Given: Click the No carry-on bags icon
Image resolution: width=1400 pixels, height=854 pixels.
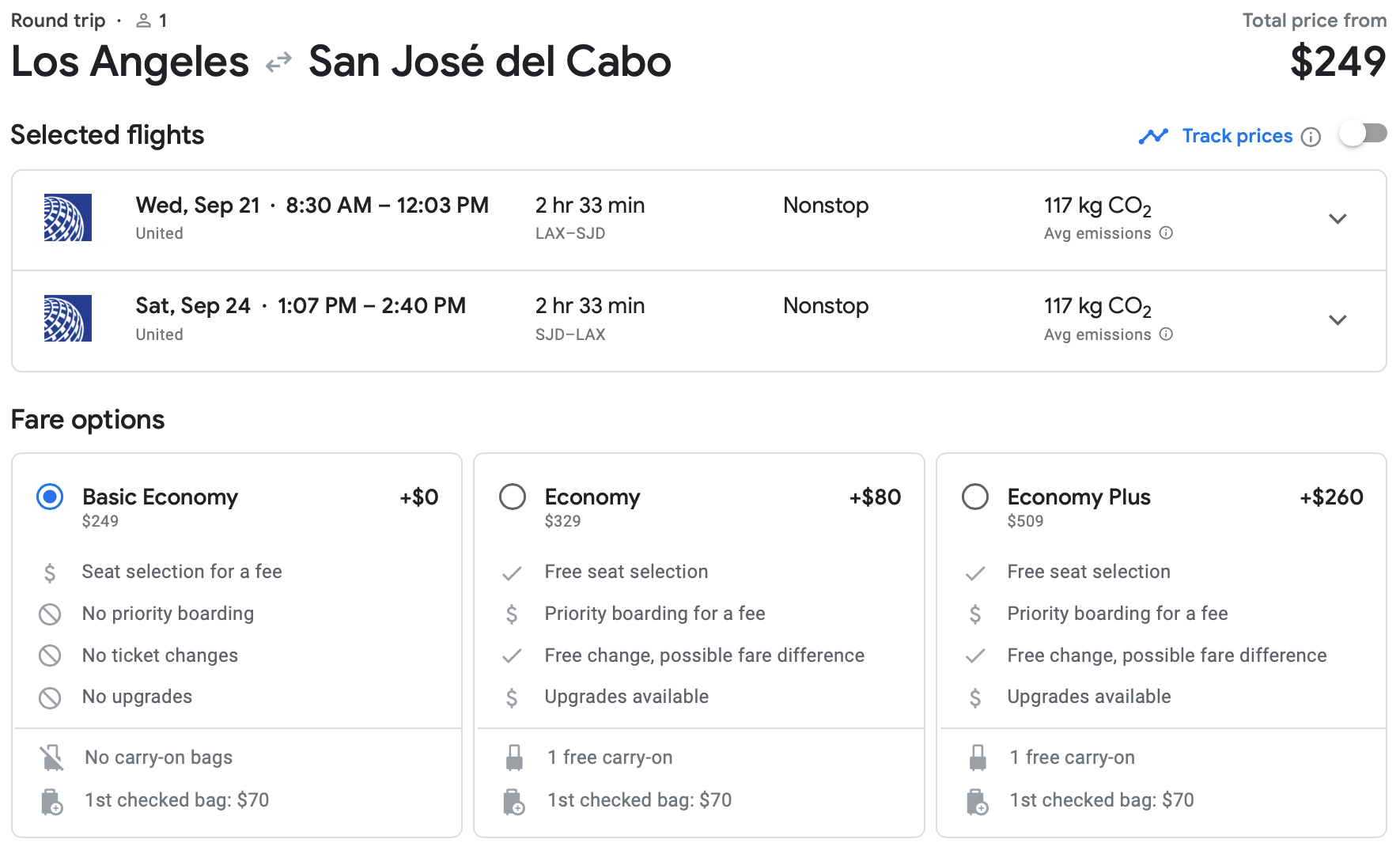Looking at the screenshot, I should pyautogui.click(x=52, y=758).
